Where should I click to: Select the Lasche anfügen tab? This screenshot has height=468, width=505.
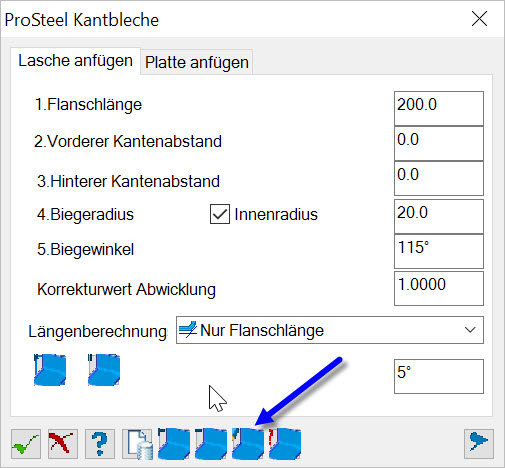(x=75, y=61)
